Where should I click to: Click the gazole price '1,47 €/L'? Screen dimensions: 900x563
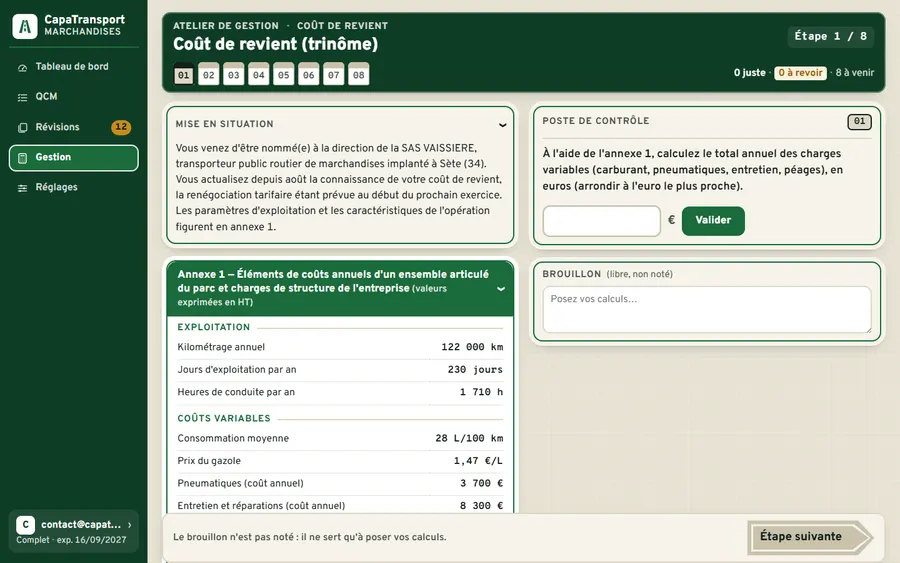pyautogui.click(x=478, y=461)
